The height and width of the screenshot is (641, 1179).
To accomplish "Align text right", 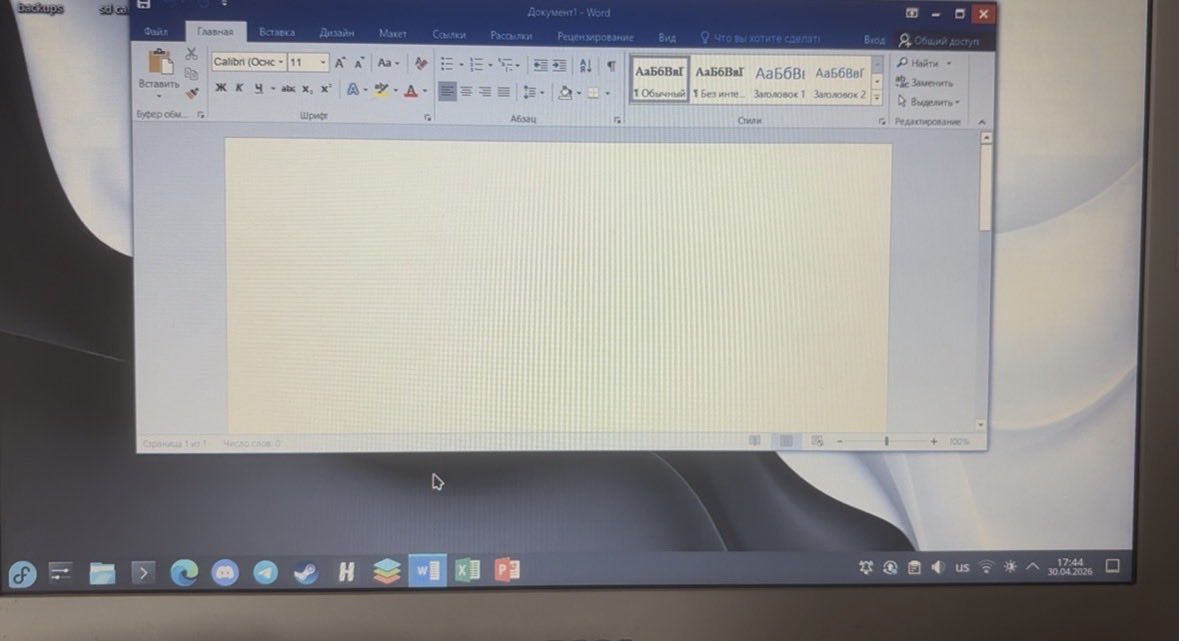I will (485, 92).
